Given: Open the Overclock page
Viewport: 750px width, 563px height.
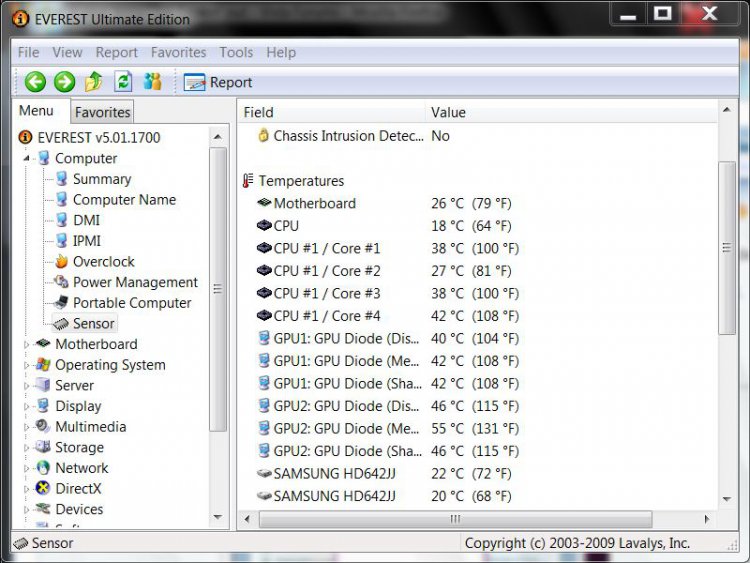Looking at the screenshot, I should click(x=104, y=262).
